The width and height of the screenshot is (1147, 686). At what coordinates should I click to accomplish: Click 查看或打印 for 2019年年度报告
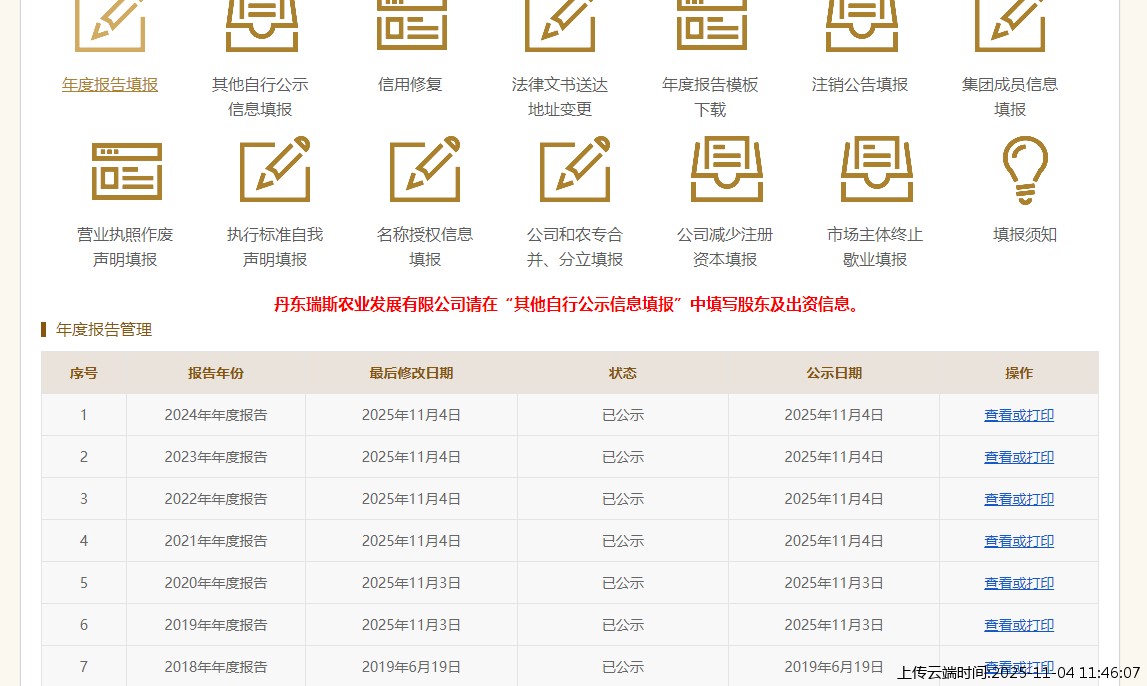tap(1018, 624)
